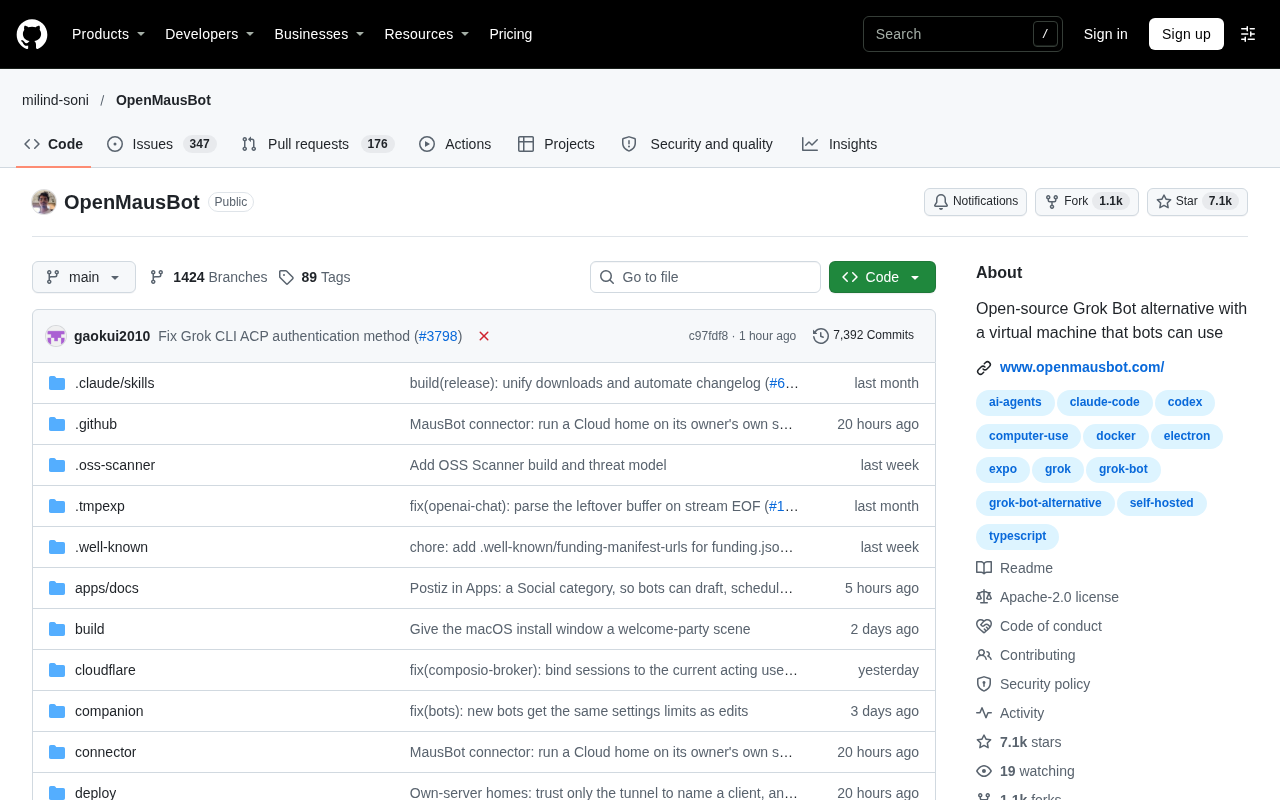Expand the Products menu
1280x800 pixels.
(x=109, y=34)
